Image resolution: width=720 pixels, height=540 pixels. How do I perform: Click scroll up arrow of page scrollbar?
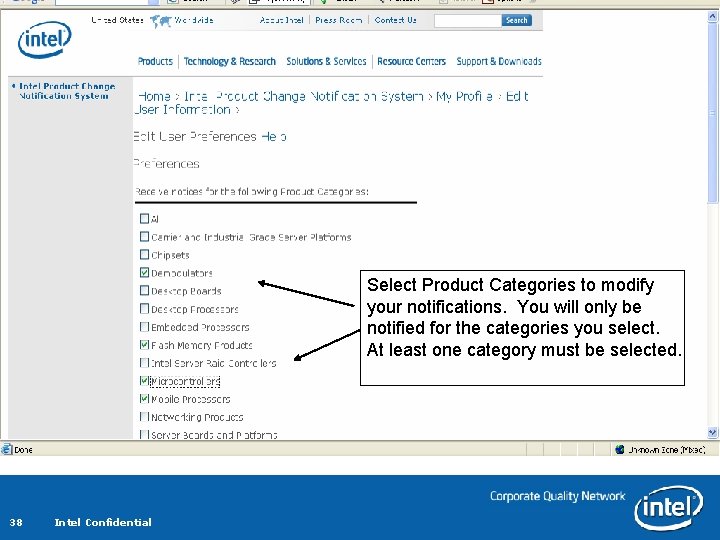(x=712, y=17)
